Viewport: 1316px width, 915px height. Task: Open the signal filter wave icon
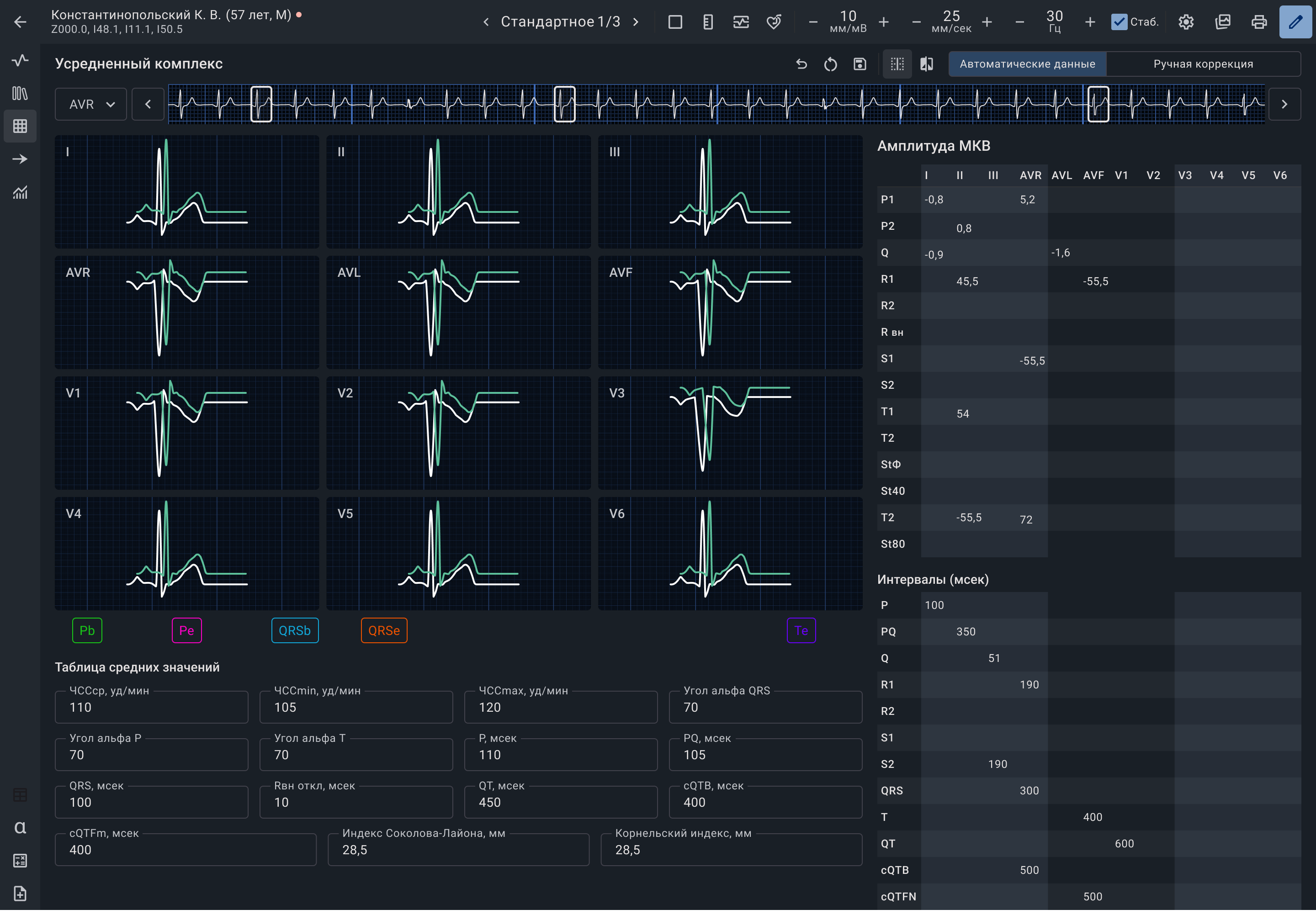point(741,22)
